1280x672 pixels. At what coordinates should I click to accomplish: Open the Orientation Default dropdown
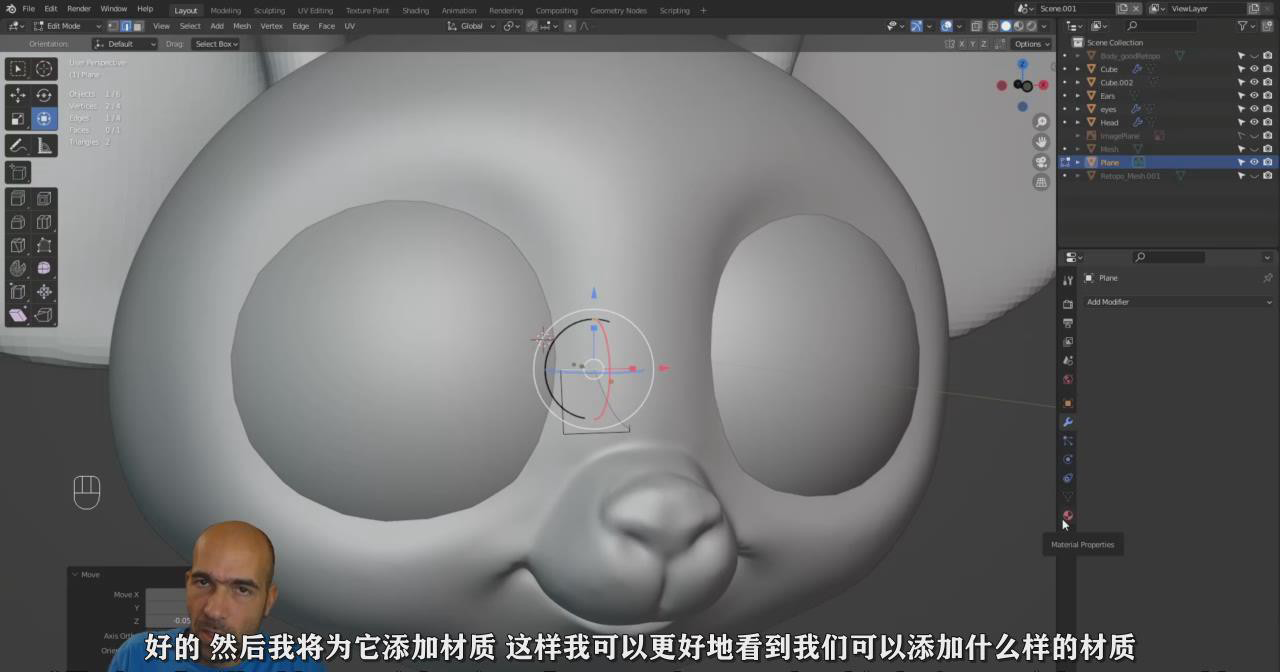(x=125, y=44)
